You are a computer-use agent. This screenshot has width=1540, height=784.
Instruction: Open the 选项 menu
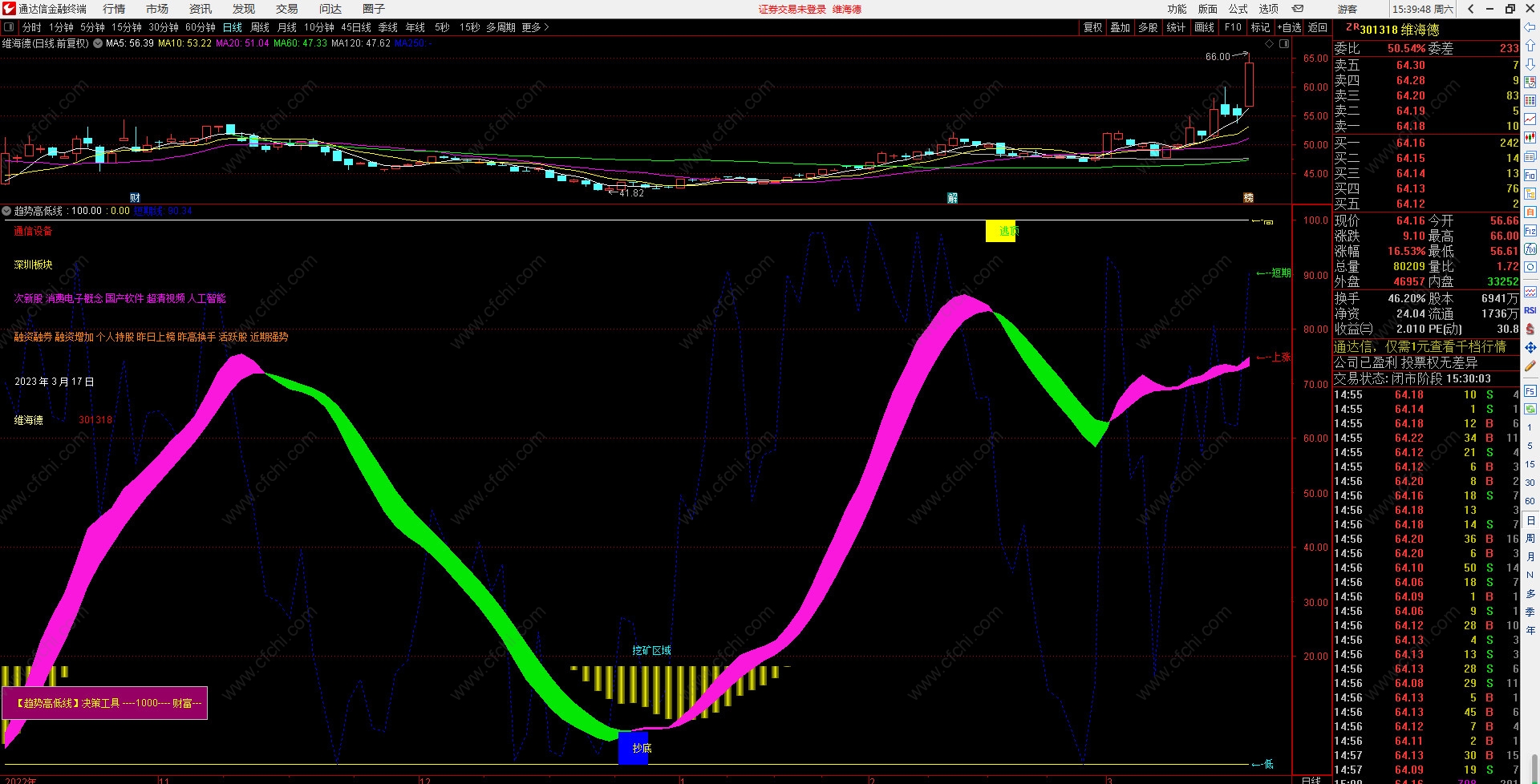click(1269, 9)
